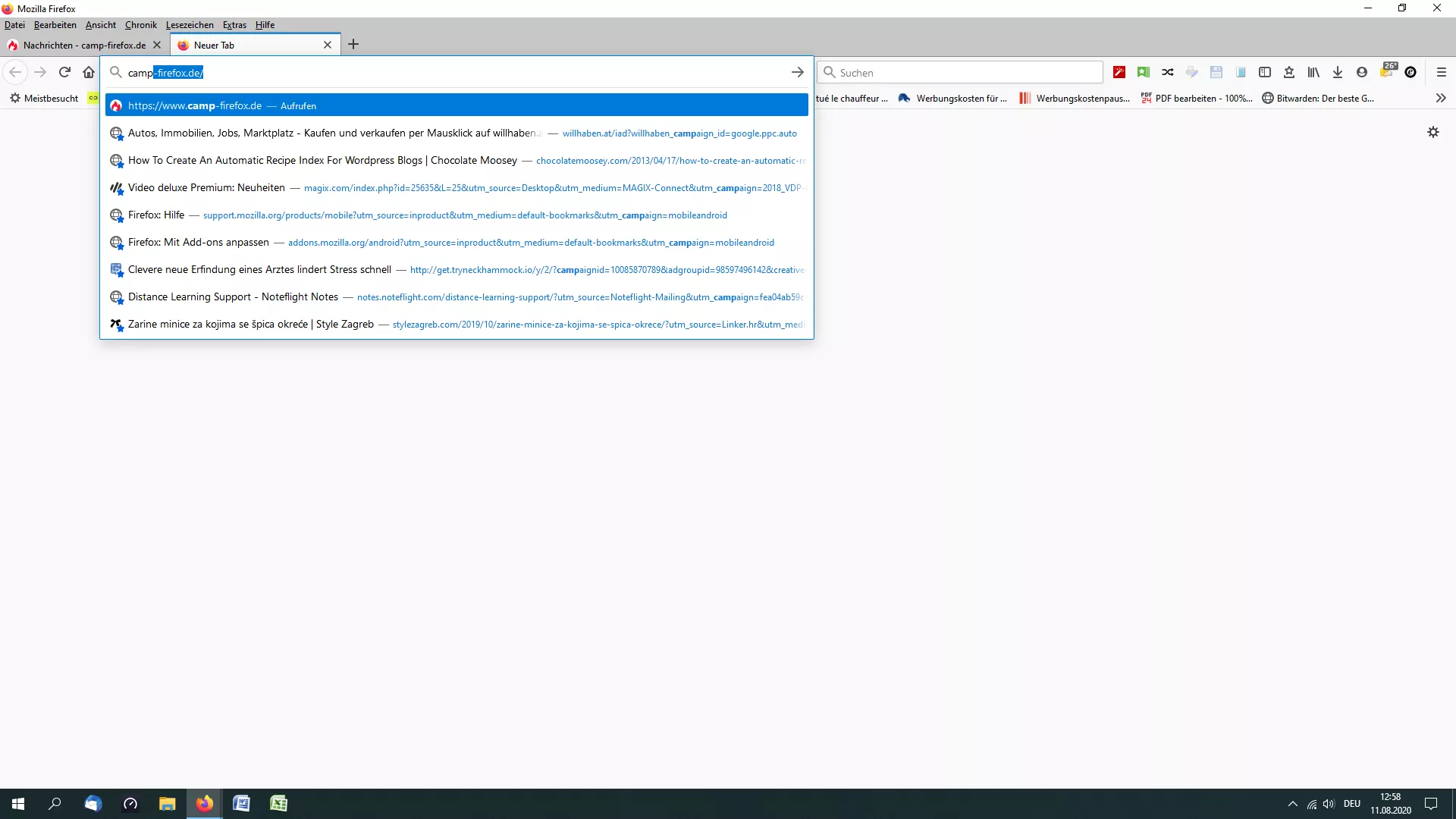Open new tab page settings gear
The height and width of the screenshot is (819, 1456).
[x=1433, y=132]
